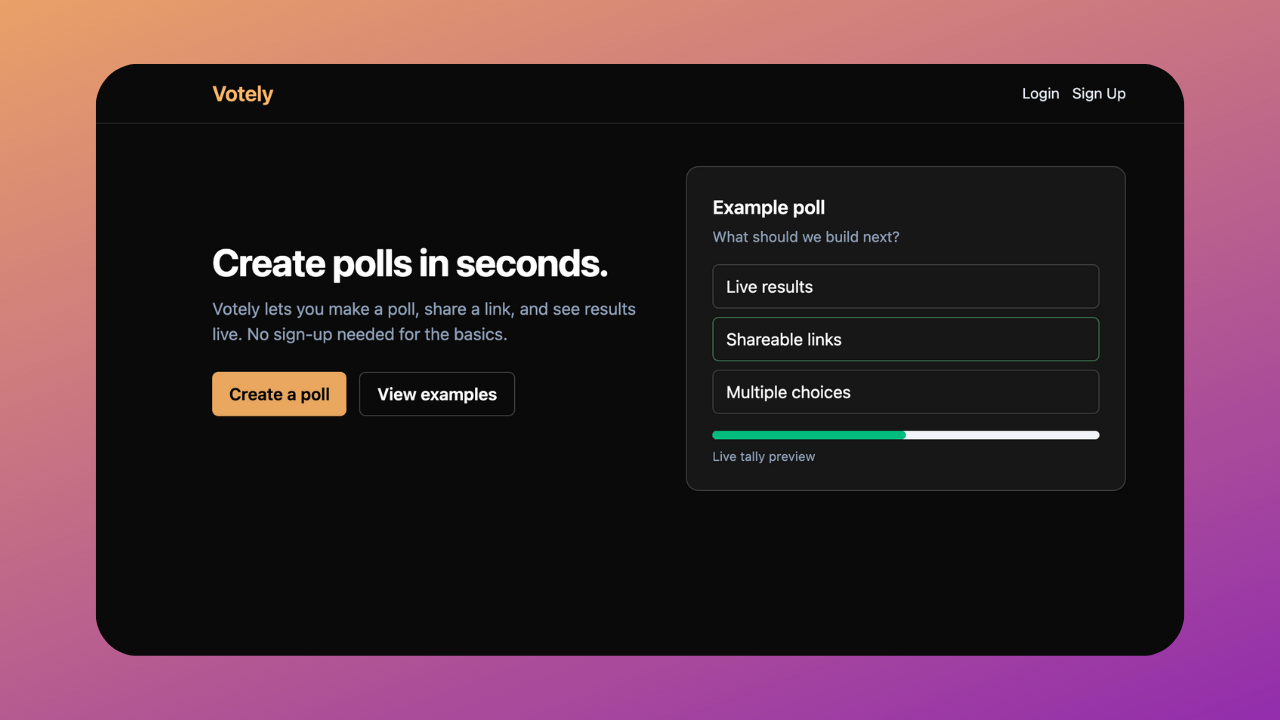Open the Login page
The width and height of the screenshot is (1280, 720).
point(1040,93)
